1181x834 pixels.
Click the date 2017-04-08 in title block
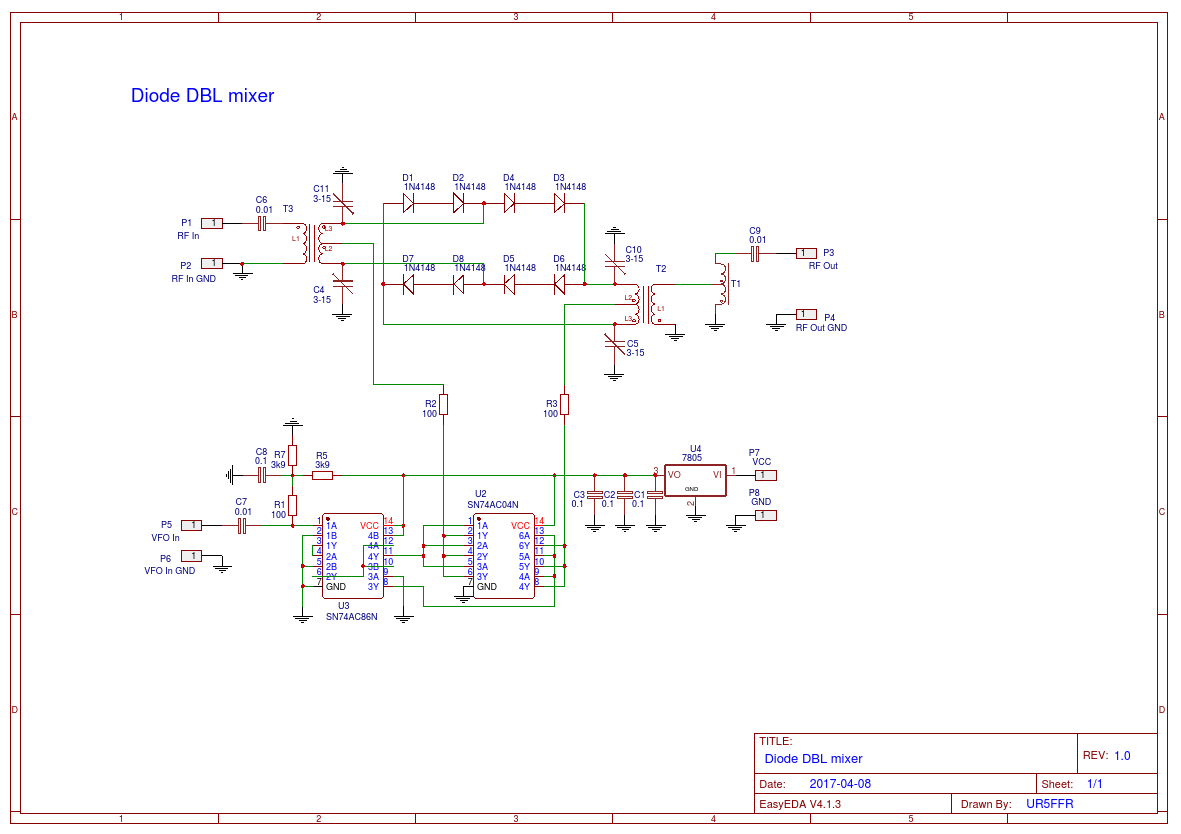(840, 784)
